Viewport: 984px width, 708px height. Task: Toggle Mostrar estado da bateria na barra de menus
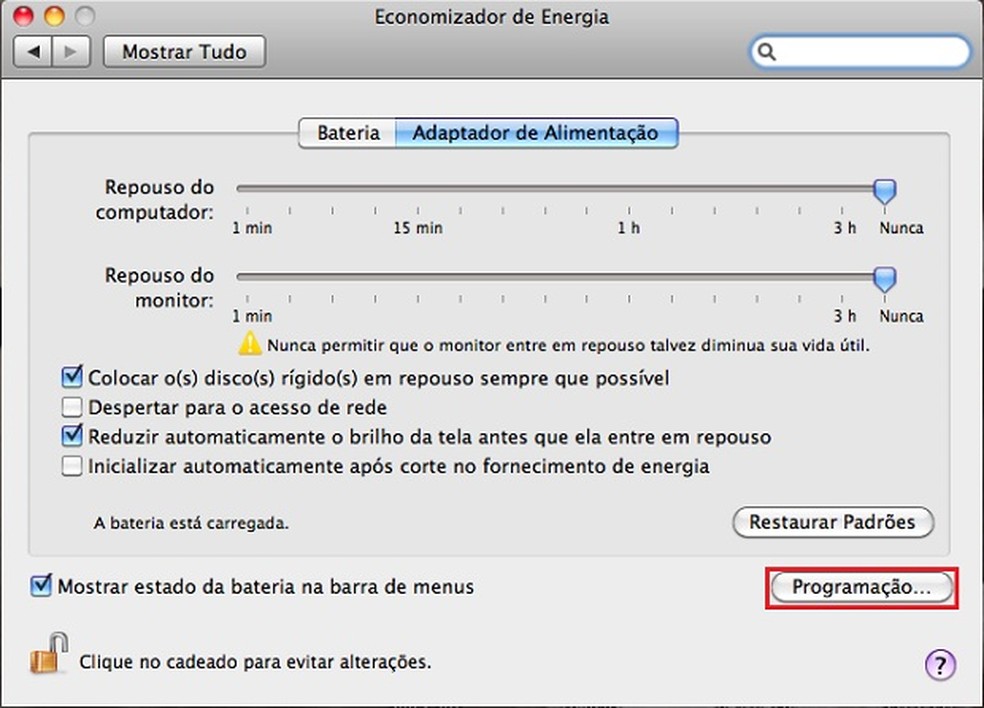point(41,586)
